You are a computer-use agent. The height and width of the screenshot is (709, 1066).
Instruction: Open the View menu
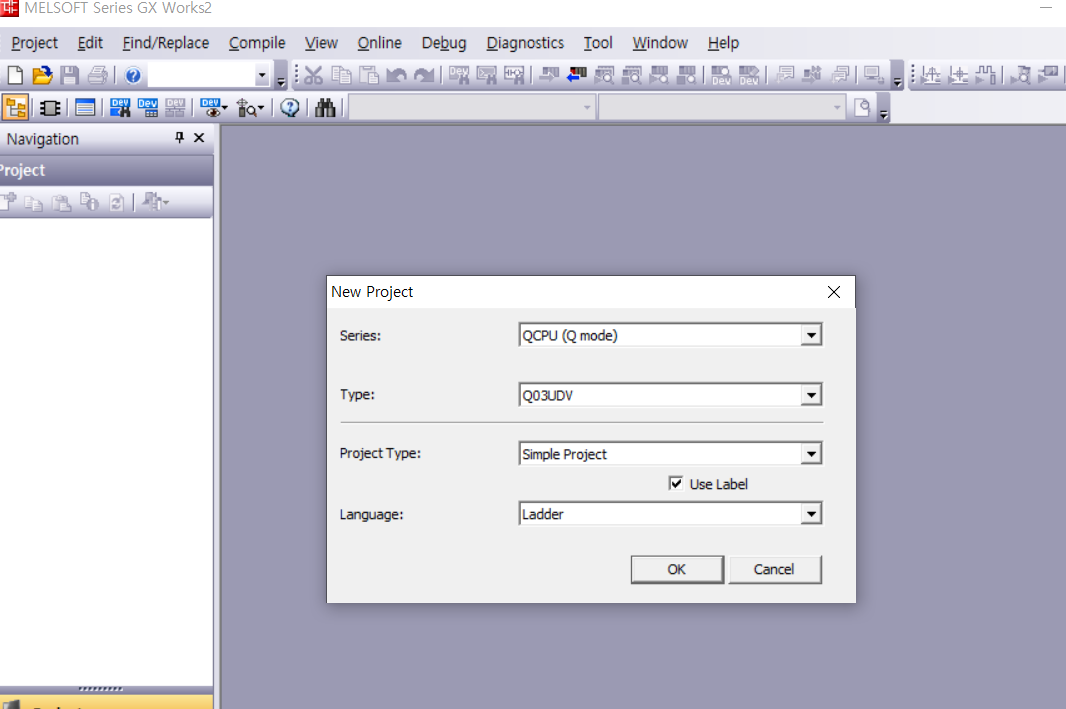321,43
